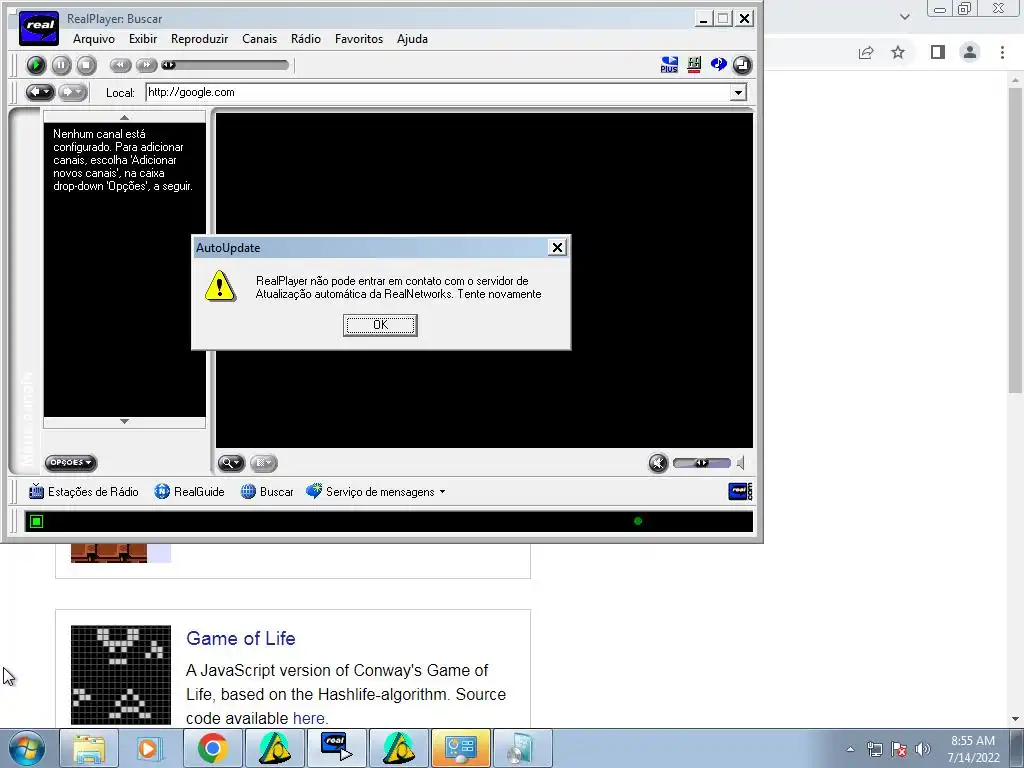Open the Chrome tab search chevron
This screenshot has height=768, width=1024.
(x=904, y=17)
